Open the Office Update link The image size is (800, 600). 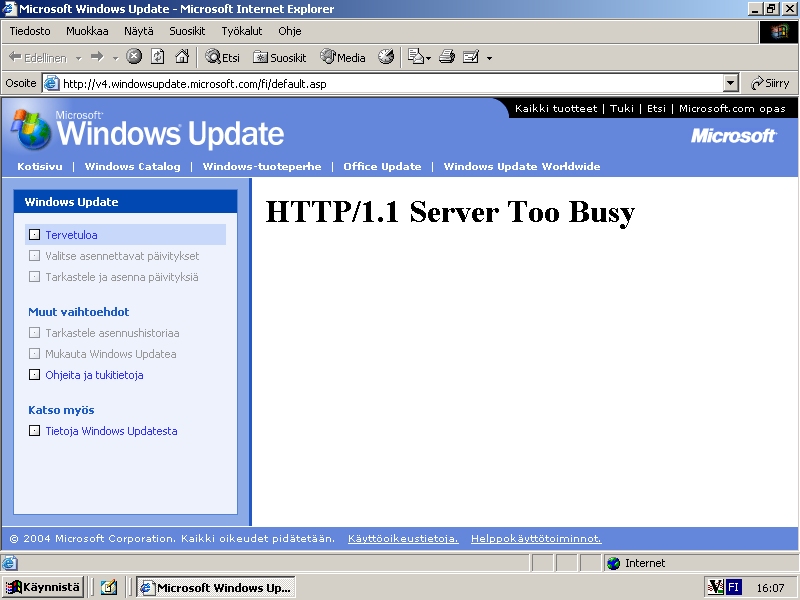382,167
